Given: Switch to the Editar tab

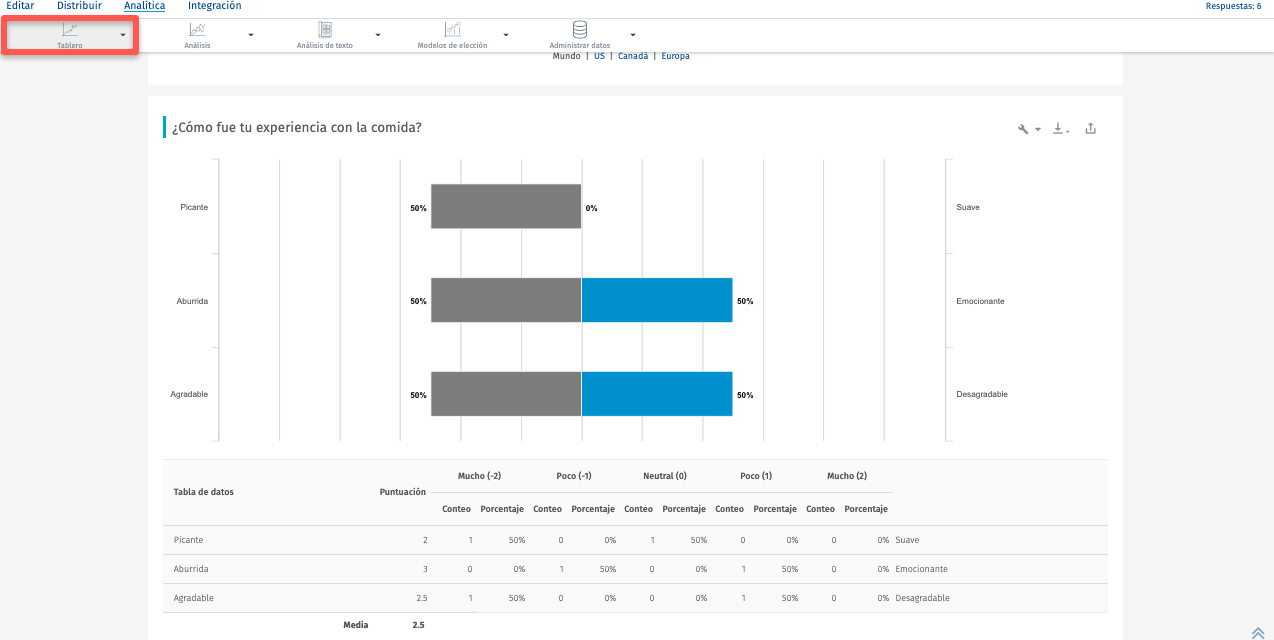Looking at the screenshot, I should tap(20, 6).
